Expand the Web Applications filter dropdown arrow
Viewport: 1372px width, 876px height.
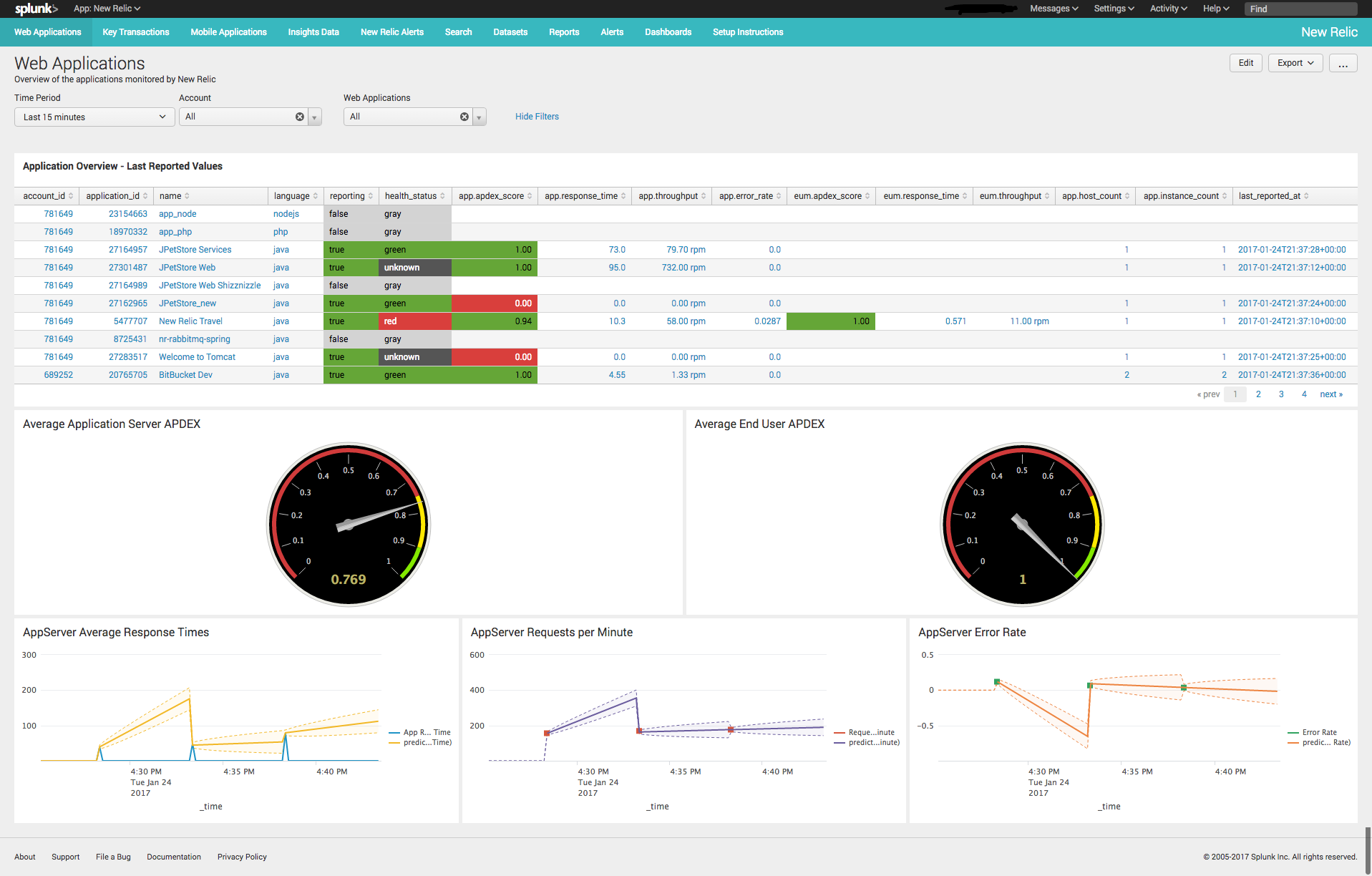[479, 117]
